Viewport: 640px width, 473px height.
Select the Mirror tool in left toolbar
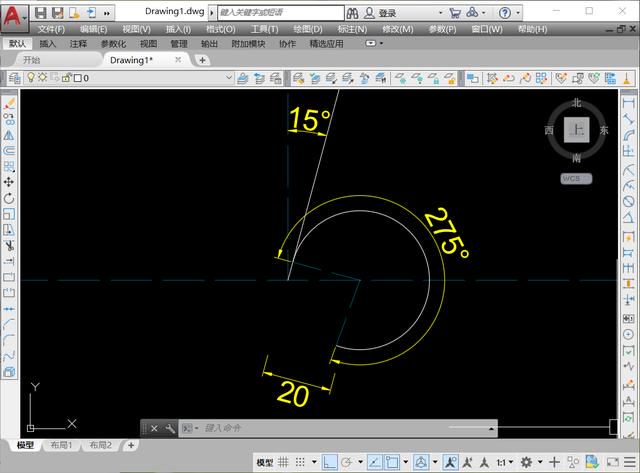pos(9,135)
